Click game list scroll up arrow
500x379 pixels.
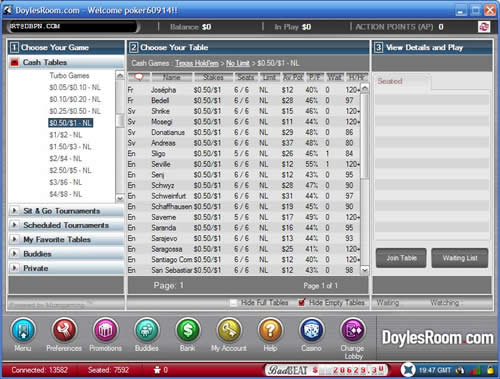pyautogui.click(x=120, y=76)
